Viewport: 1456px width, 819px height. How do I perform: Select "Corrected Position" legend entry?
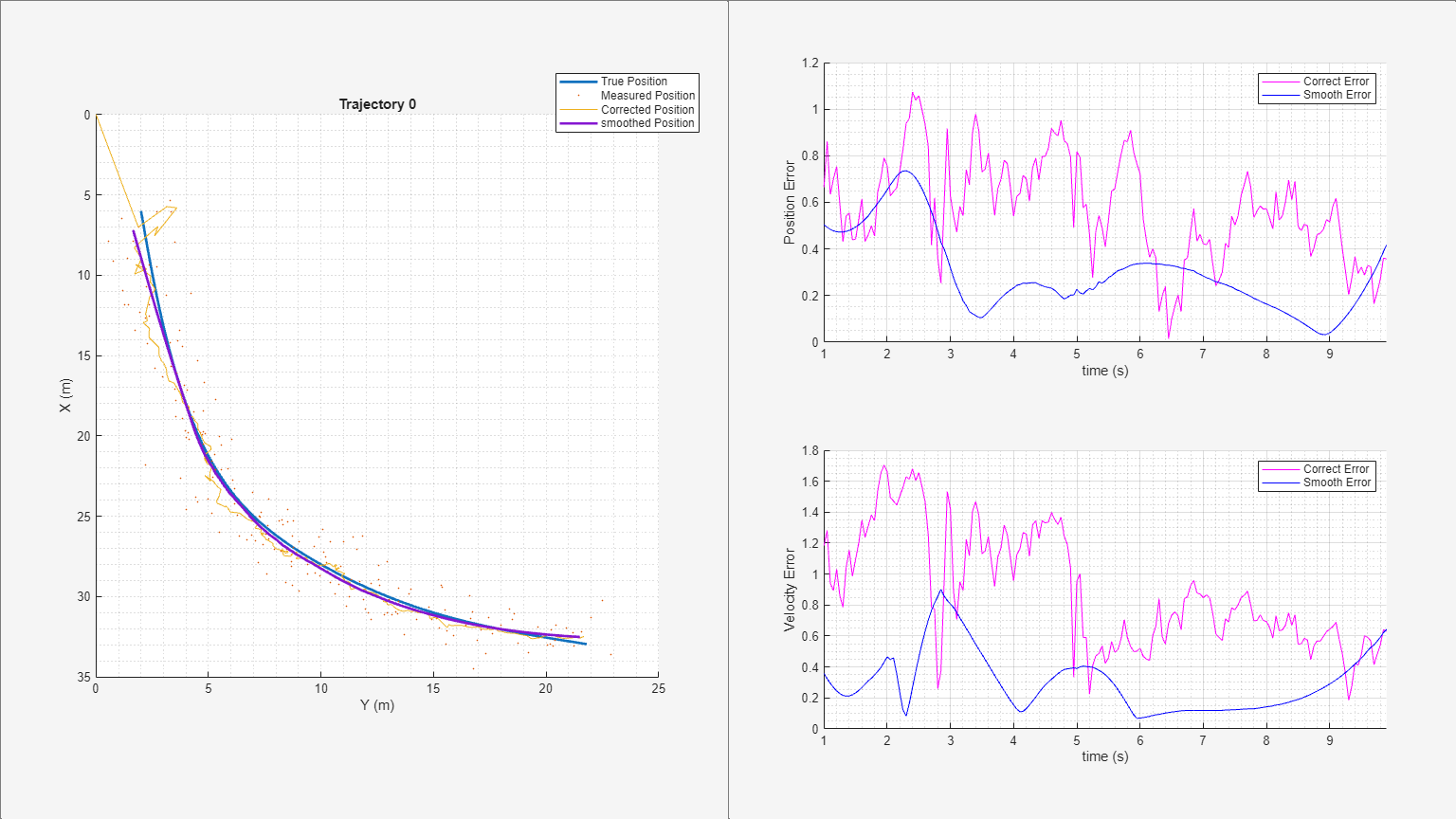(647, 110)
